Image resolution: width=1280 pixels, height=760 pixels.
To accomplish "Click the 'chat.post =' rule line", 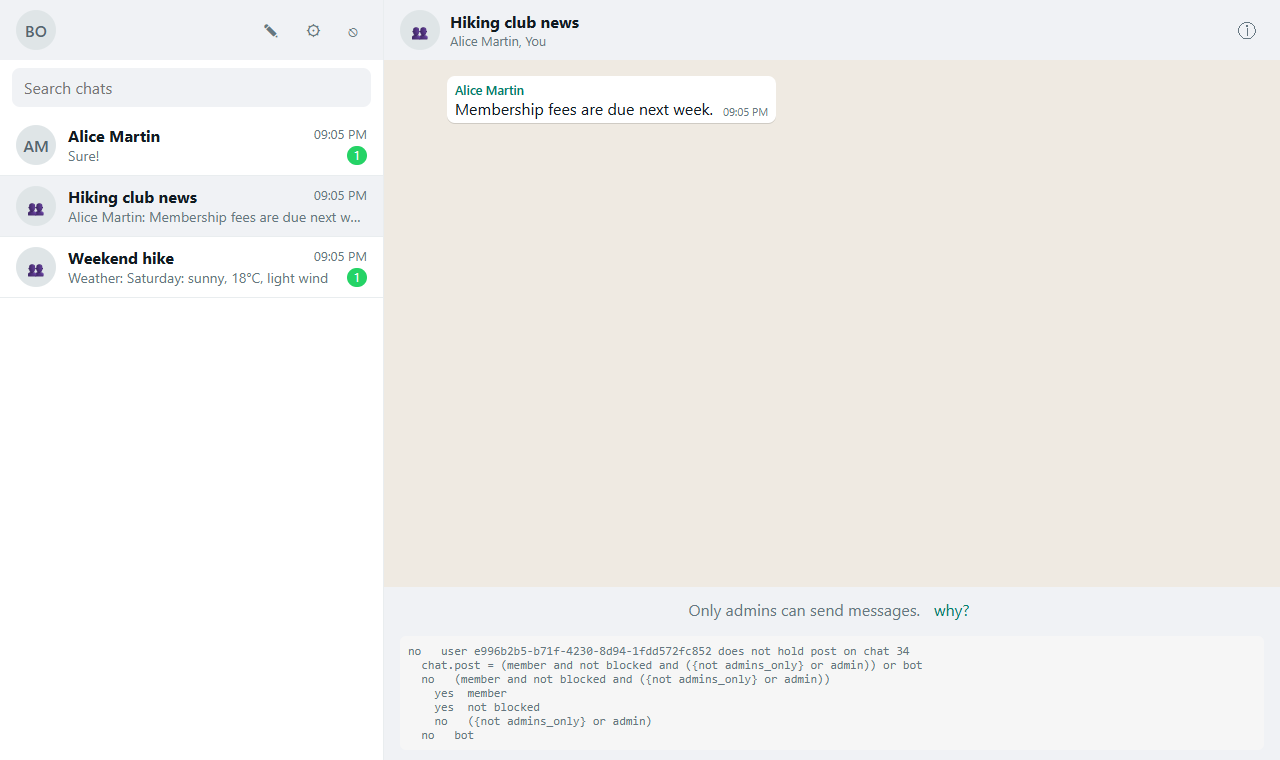I will (672, 665).
